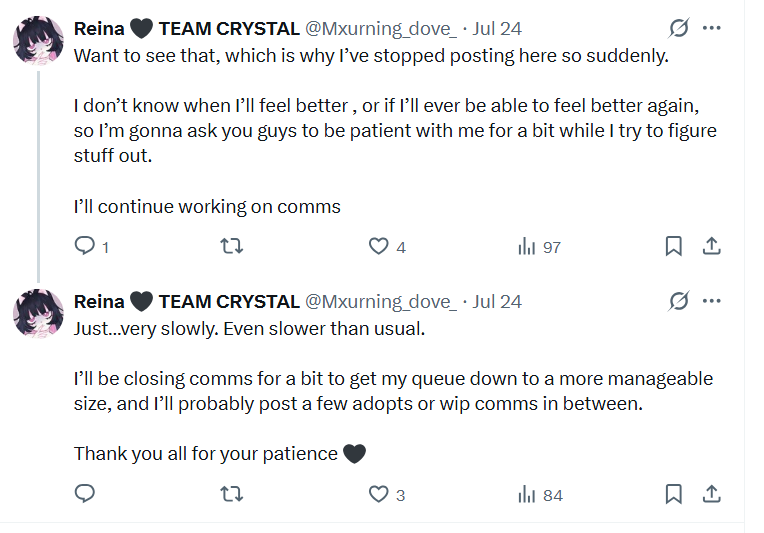Open Grok icon on second tweet
The width and height of the screenshot is (764, 533).
pos(677,301)
